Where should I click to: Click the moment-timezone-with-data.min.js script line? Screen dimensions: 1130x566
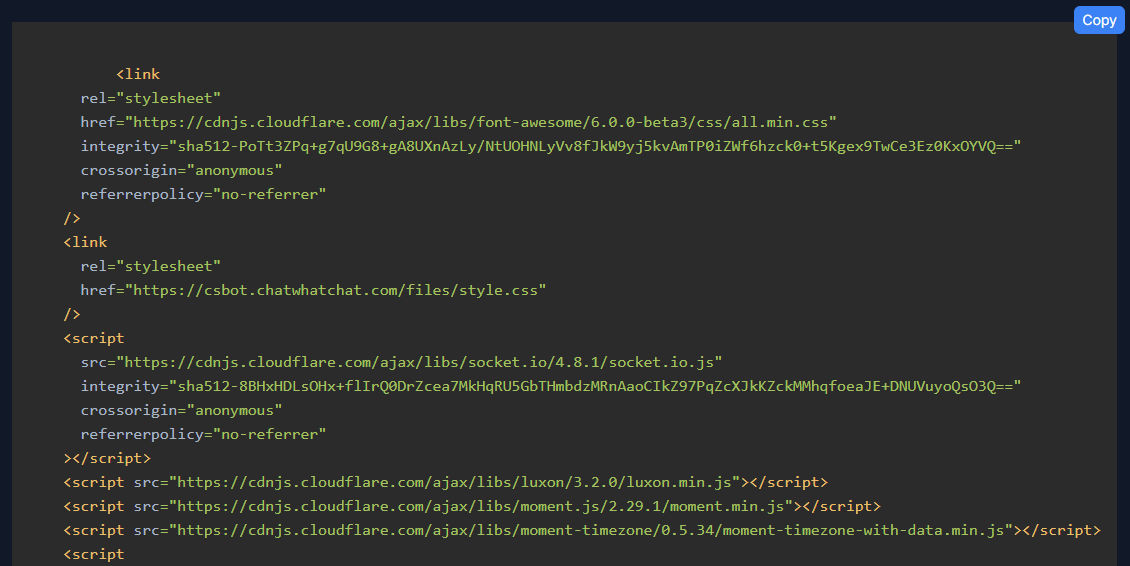[x=582, y=530]
